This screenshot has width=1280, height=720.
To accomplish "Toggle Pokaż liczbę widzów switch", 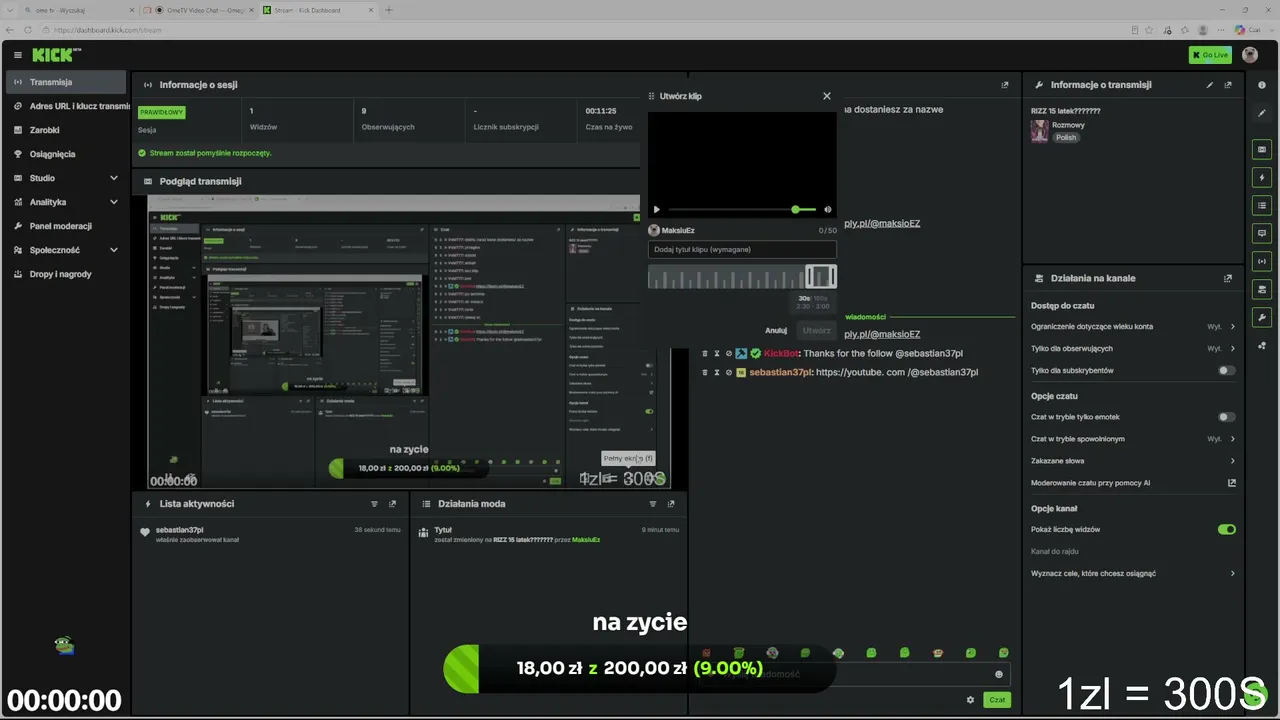I will [x=1226, y=529].
